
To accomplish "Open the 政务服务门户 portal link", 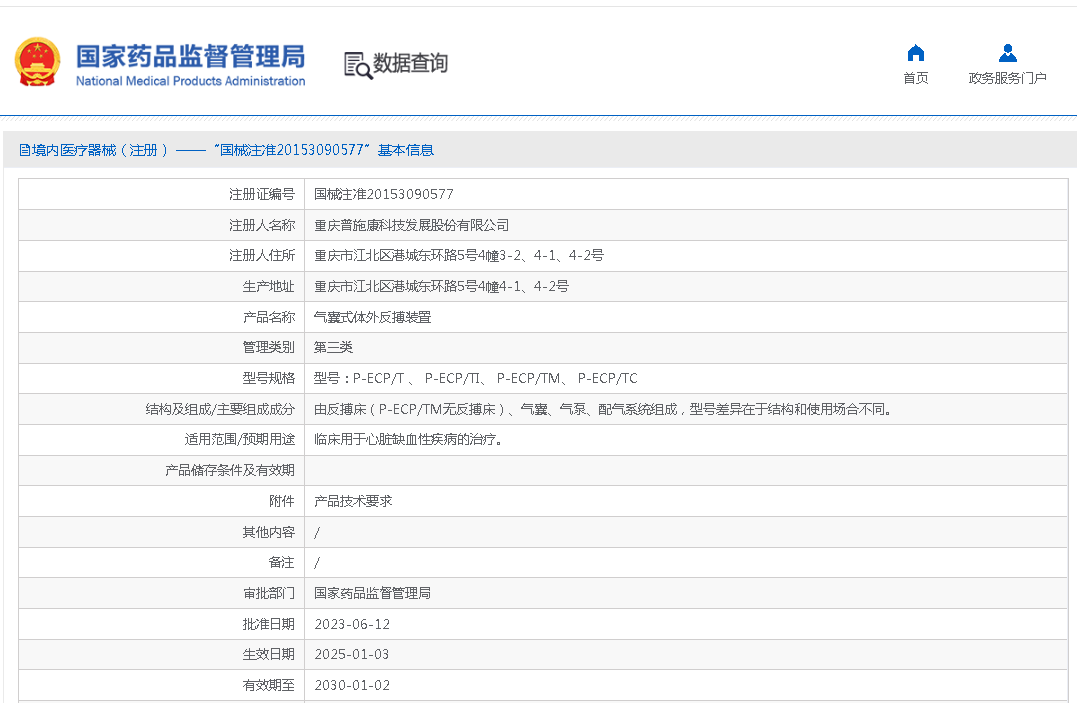I will 1007,78.
